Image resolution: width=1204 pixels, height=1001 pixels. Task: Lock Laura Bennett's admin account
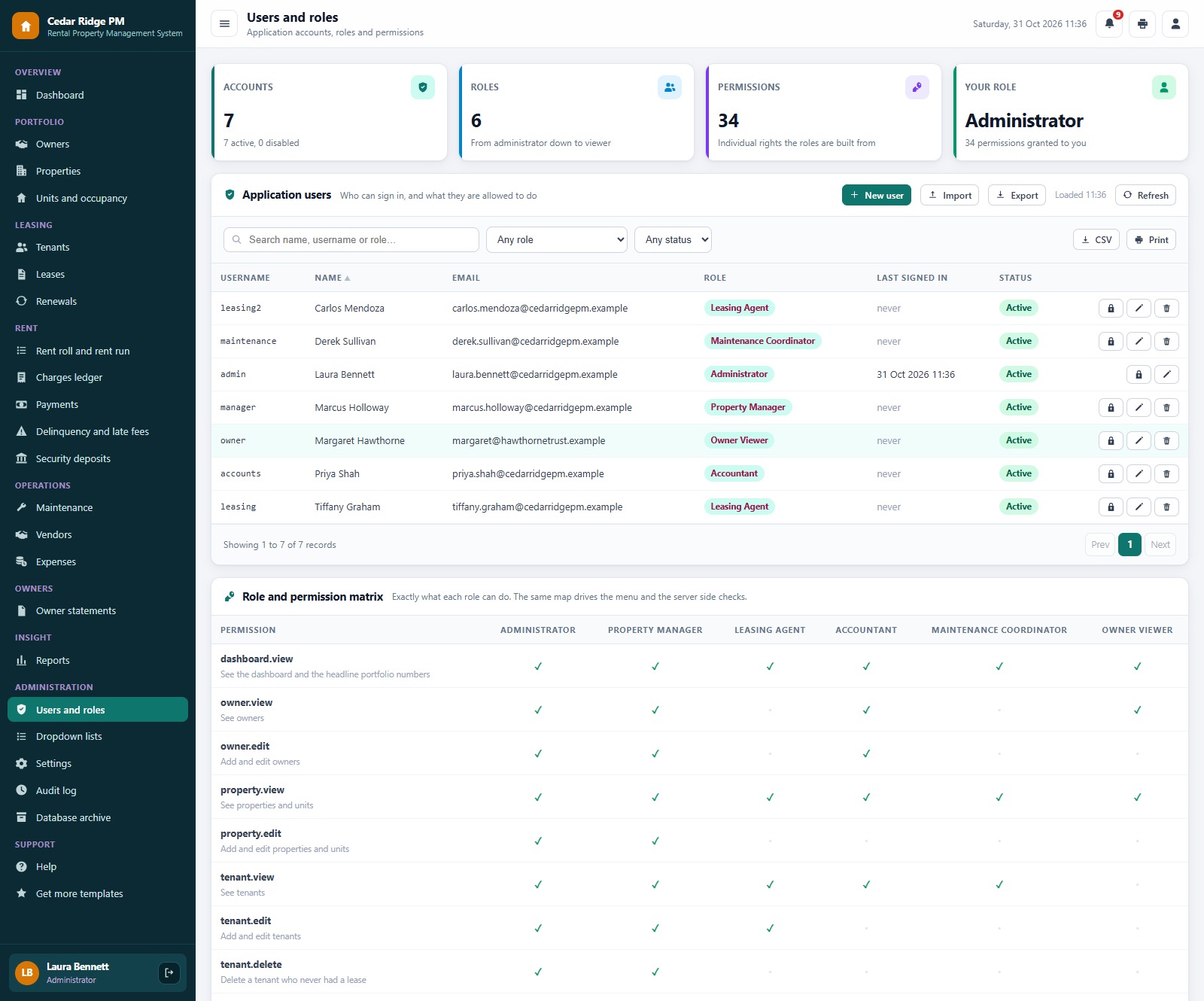[1139, 374]
